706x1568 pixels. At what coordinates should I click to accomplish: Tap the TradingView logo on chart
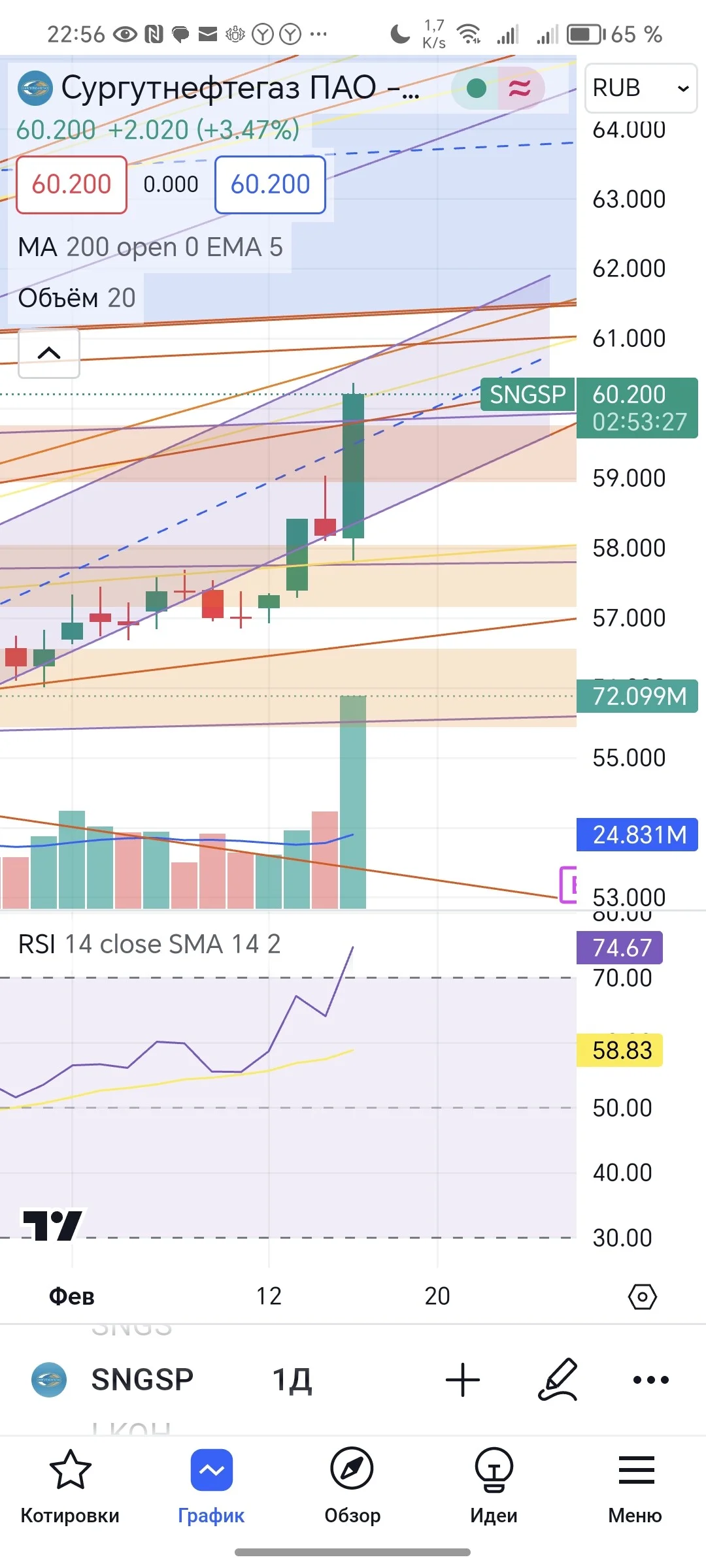point(52,1225)
